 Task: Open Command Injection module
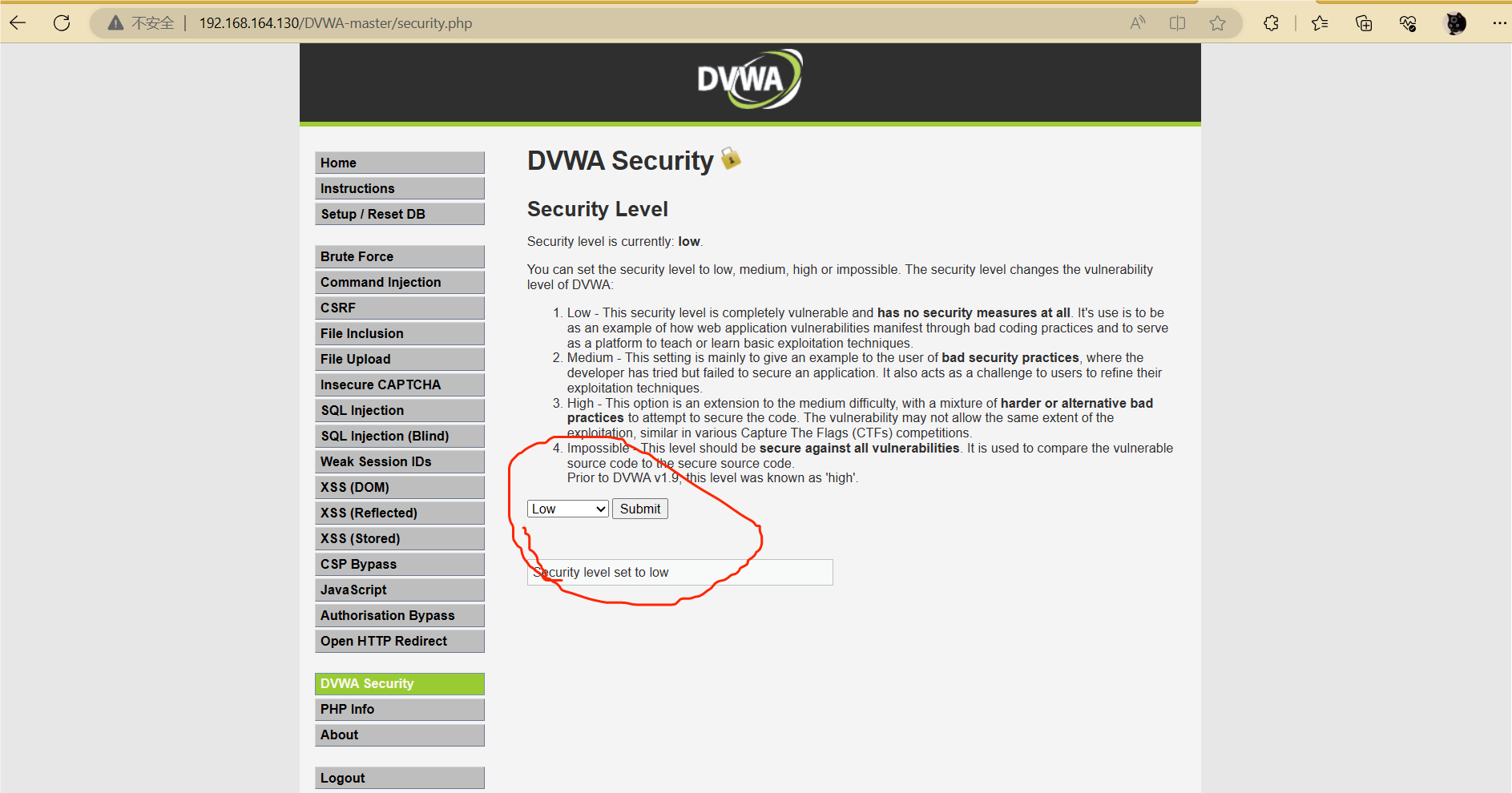[x=400, y=282]
